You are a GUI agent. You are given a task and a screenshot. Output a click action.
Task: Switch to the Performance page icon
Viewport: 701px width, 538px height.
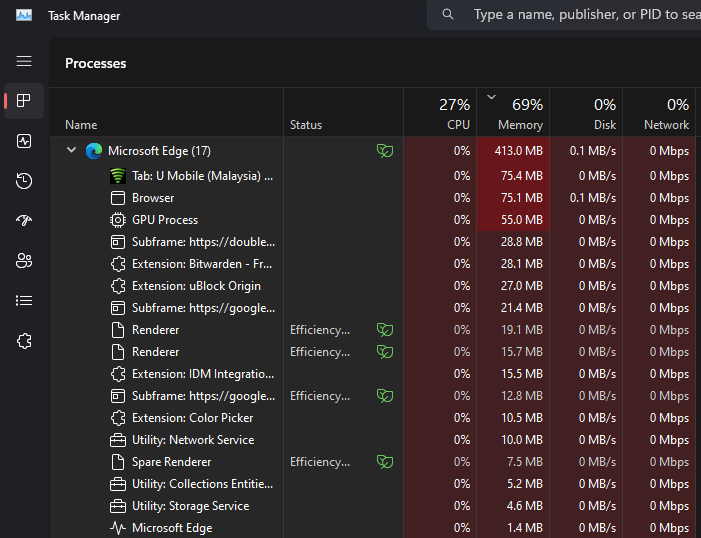(x=24, y=141)
